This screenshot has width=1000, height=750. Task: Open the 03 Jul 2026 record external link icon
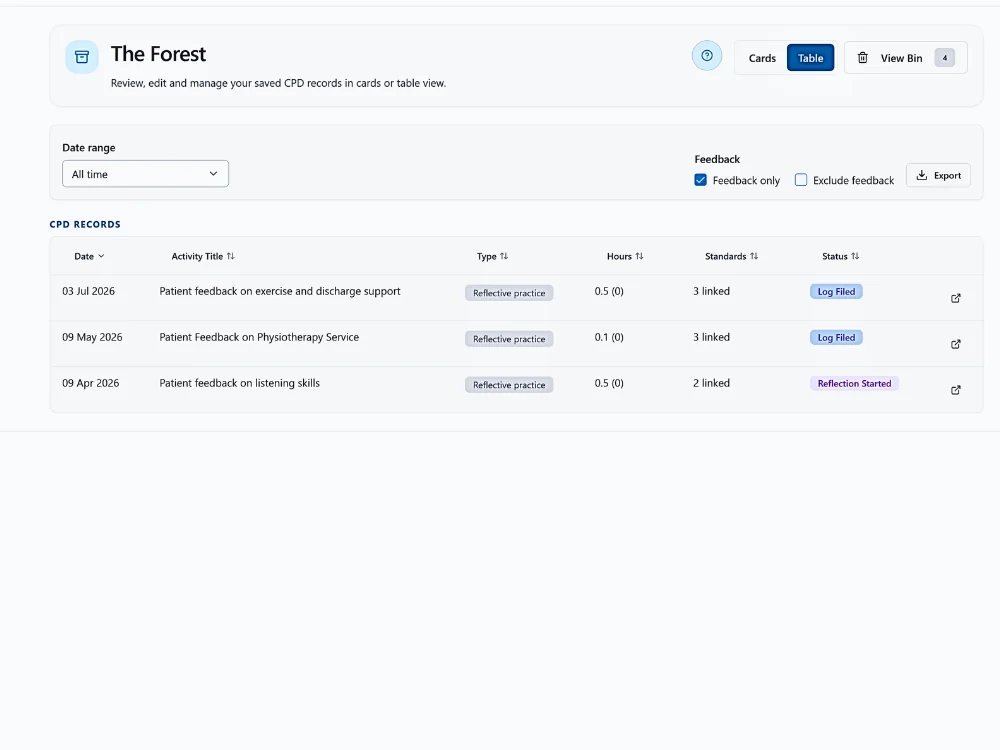click(x=955, y=298)
